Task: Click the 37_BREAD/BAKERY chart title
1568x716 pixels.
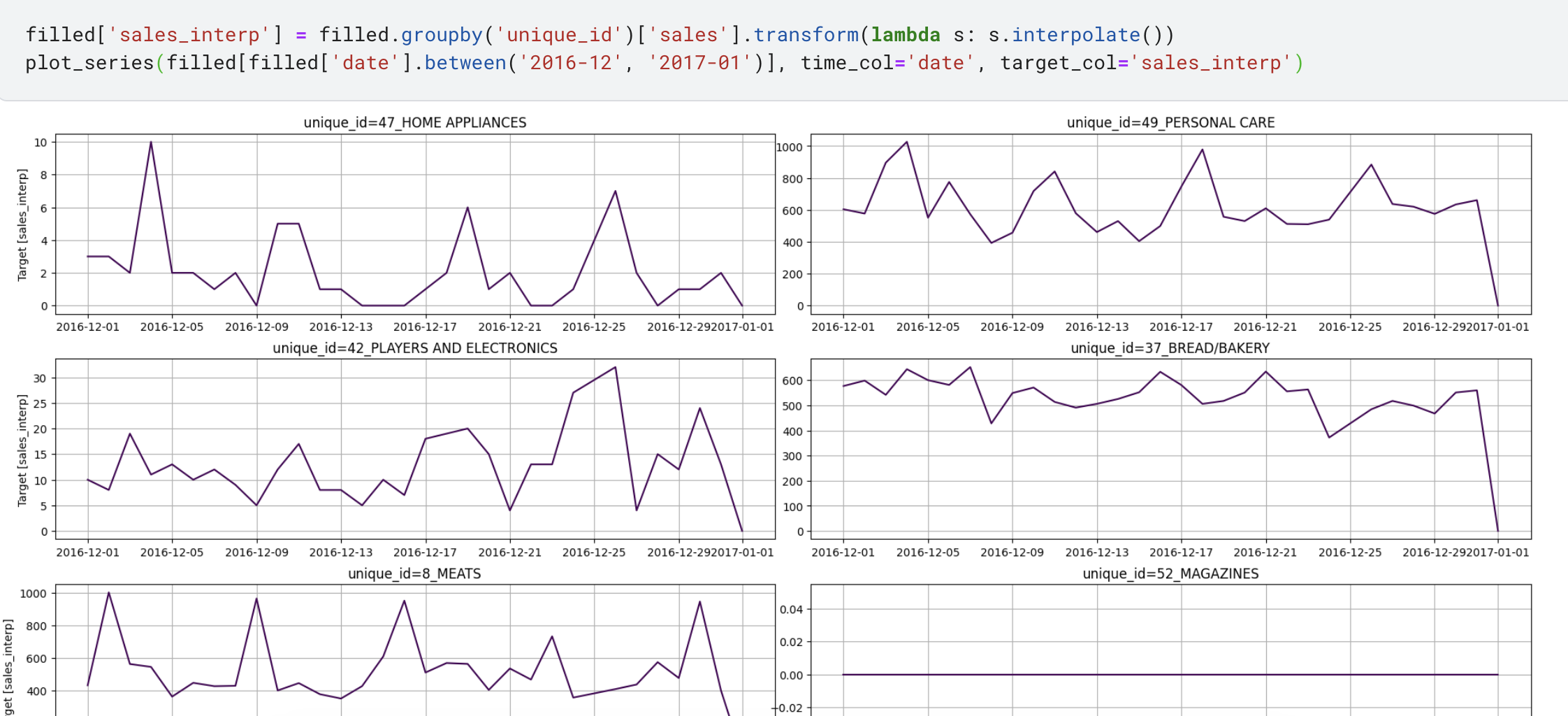Action: 1170,348
